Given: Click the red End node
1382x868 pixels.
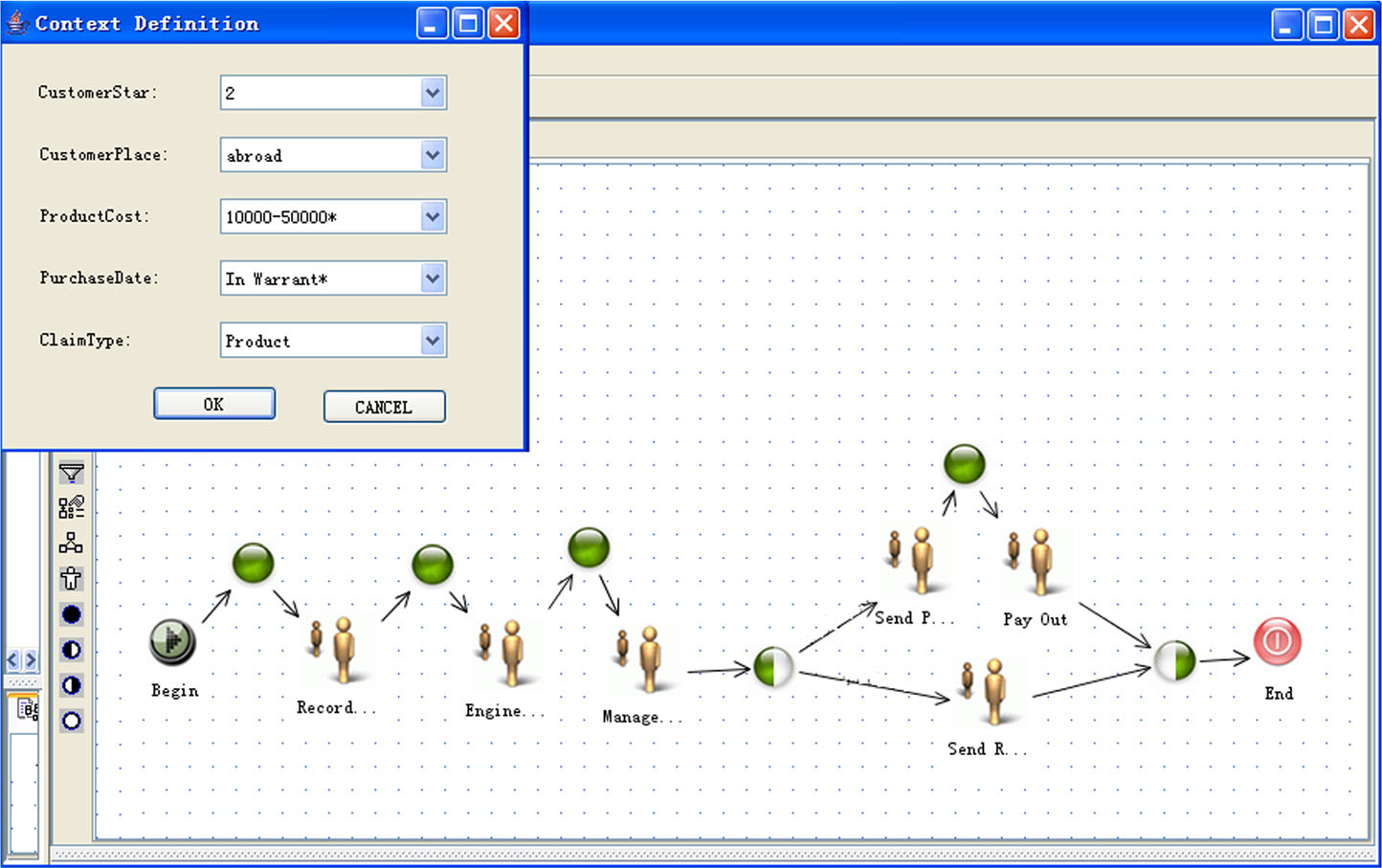Looking at the screenshot, I should click(1277, 641).
